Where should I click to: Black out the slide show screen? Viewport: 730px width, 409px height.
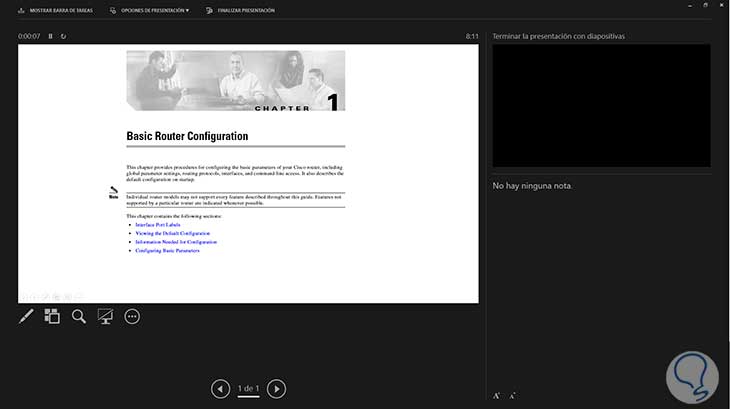(x=105, y=316)
